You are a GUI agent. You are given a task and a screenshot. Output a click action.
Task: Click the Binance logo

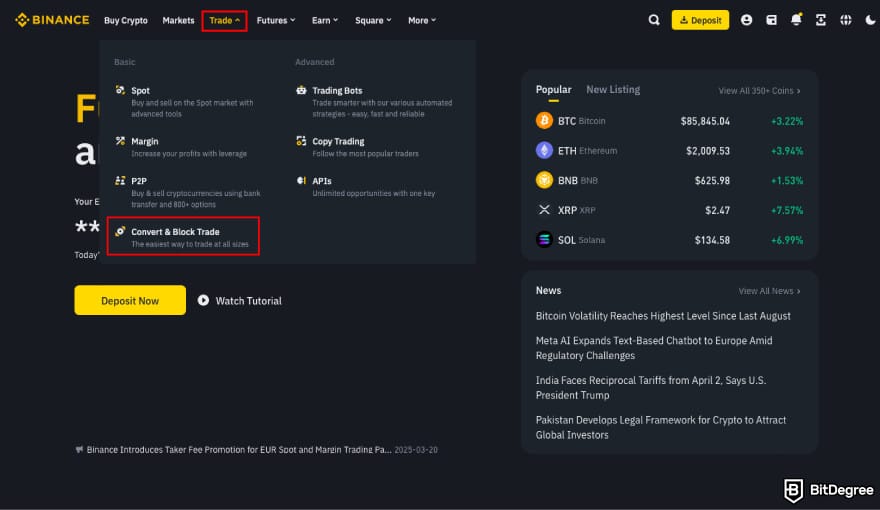tap(52, 20)
